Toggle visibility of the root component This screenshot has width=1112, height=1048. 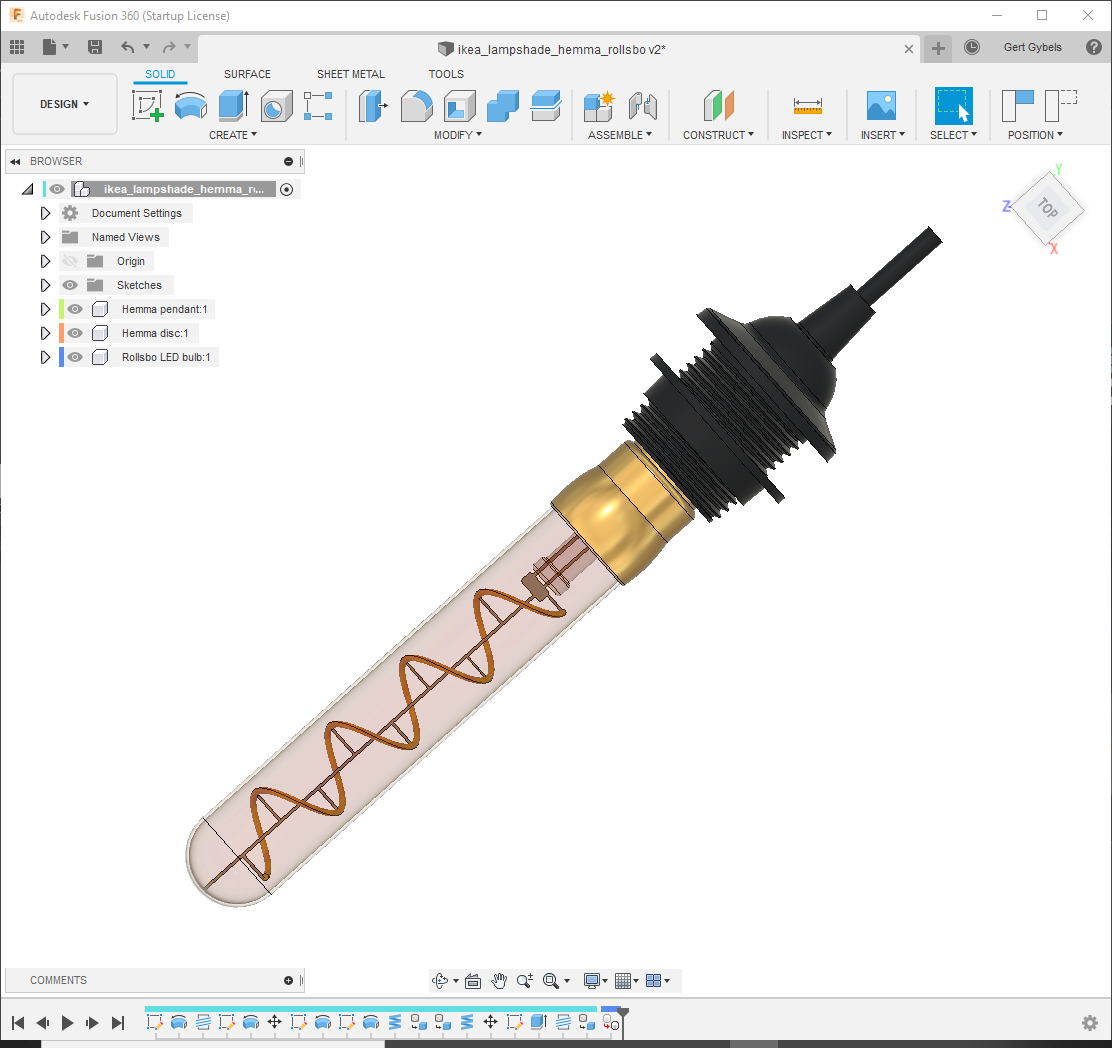[57, 189]
